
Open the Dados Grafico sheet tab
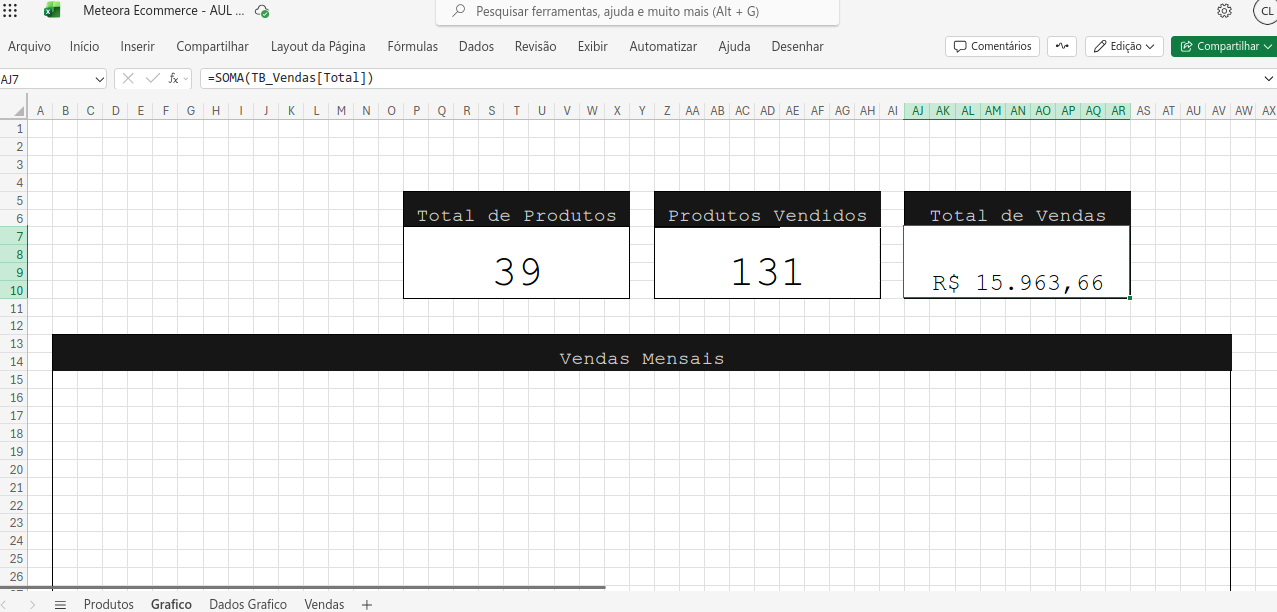247,604
